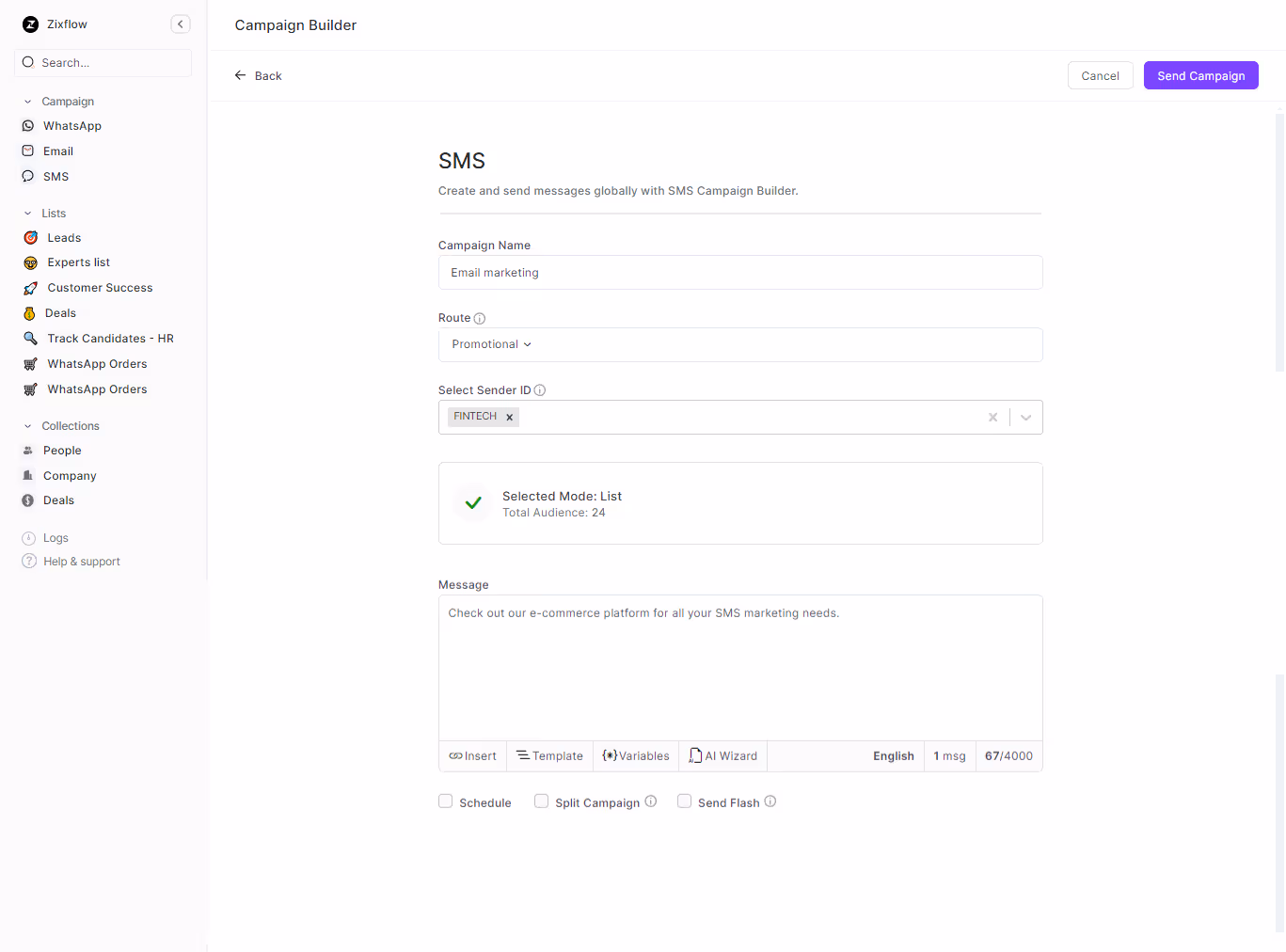The width and height of the screenshot is (1286, 952).
Task: Enable the Schedule checkbox
Action: click(446, 801)
